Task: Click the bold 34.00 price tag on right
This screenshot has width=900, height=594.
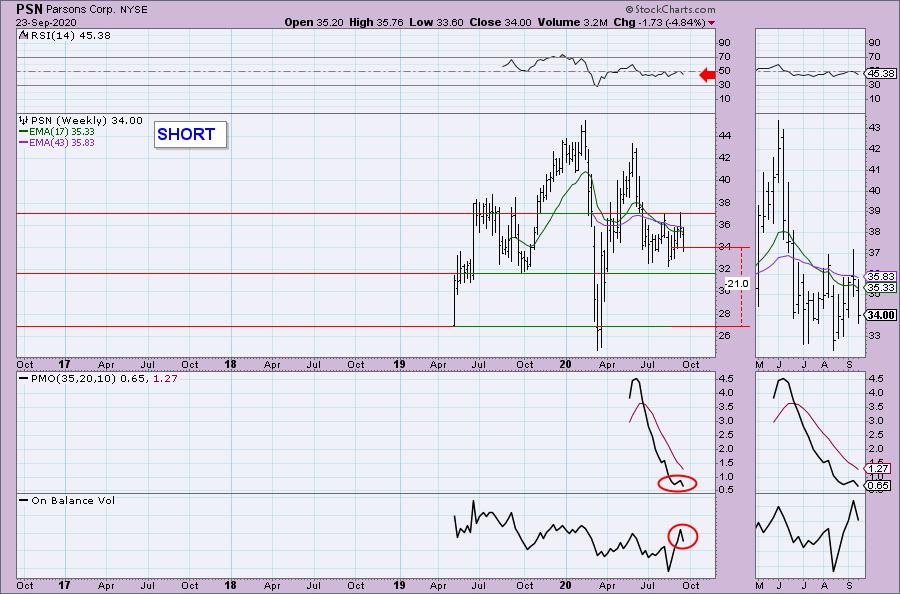Action: point(881,315)
